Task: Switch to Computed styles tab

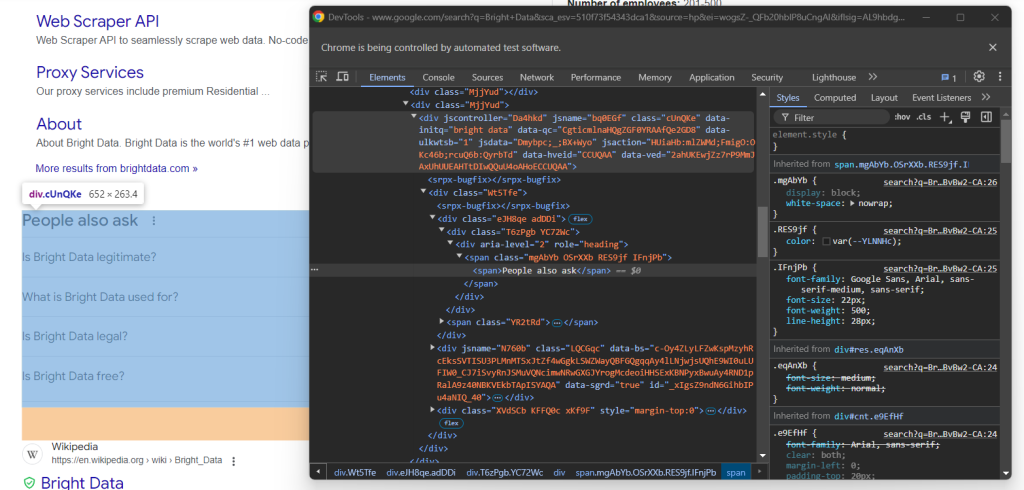Action: coord(835,97)
